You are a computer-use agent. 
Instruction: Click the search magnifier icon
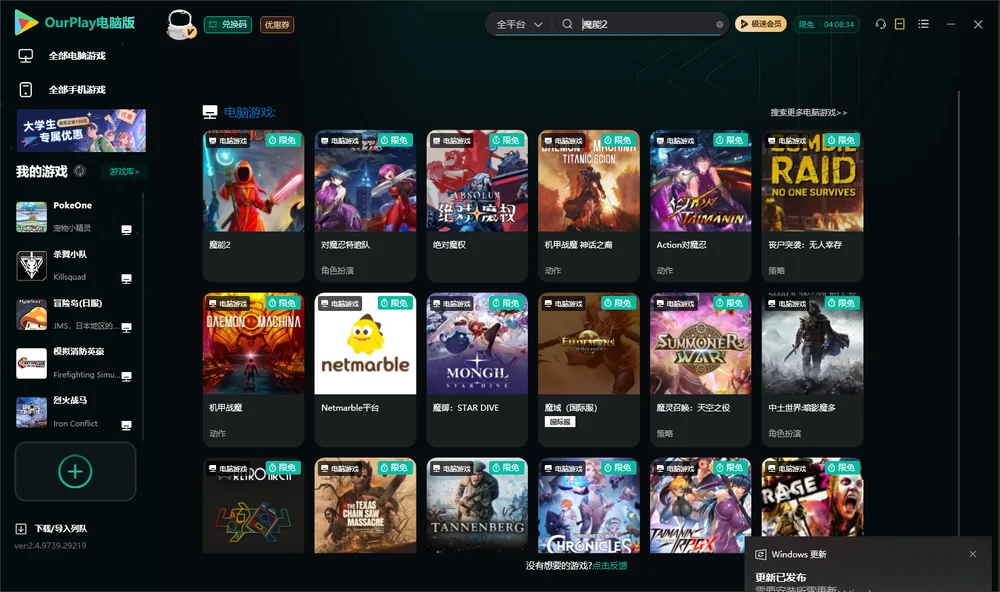pos(567,24)
